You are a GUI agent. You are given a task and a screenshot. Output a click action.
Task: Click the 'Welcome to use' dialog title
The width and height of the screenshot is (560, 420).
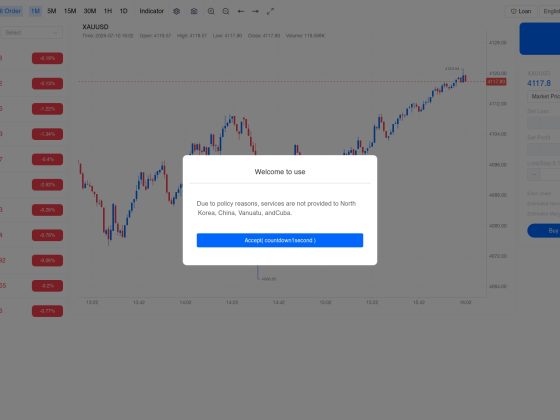tap(280, 172)
